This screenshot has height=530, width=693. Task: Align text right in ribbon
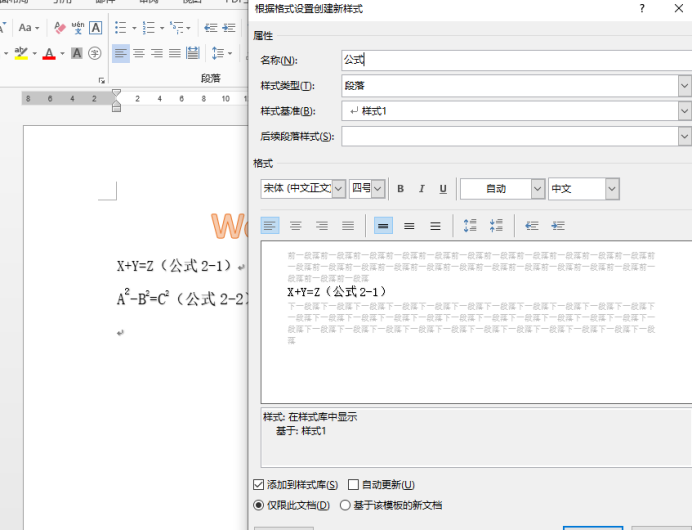tap(157, 53)
